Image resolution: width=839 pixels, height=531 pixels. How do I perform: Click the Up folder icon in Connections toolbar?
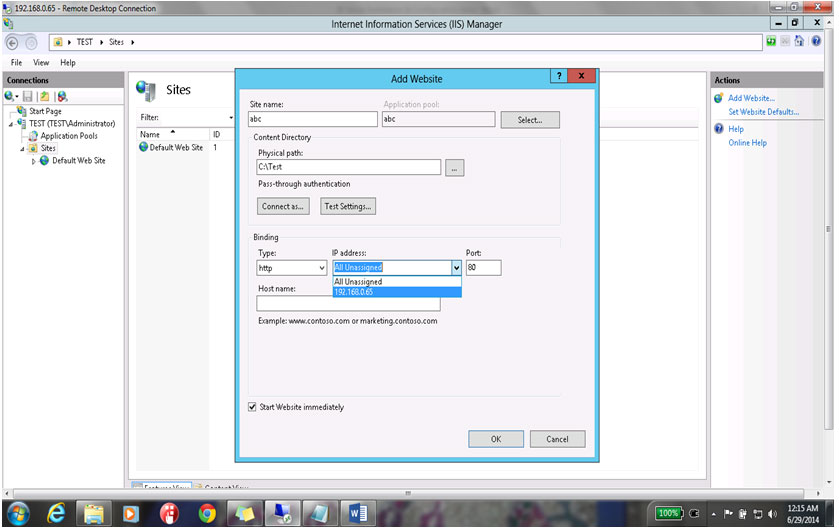[44, 96]
